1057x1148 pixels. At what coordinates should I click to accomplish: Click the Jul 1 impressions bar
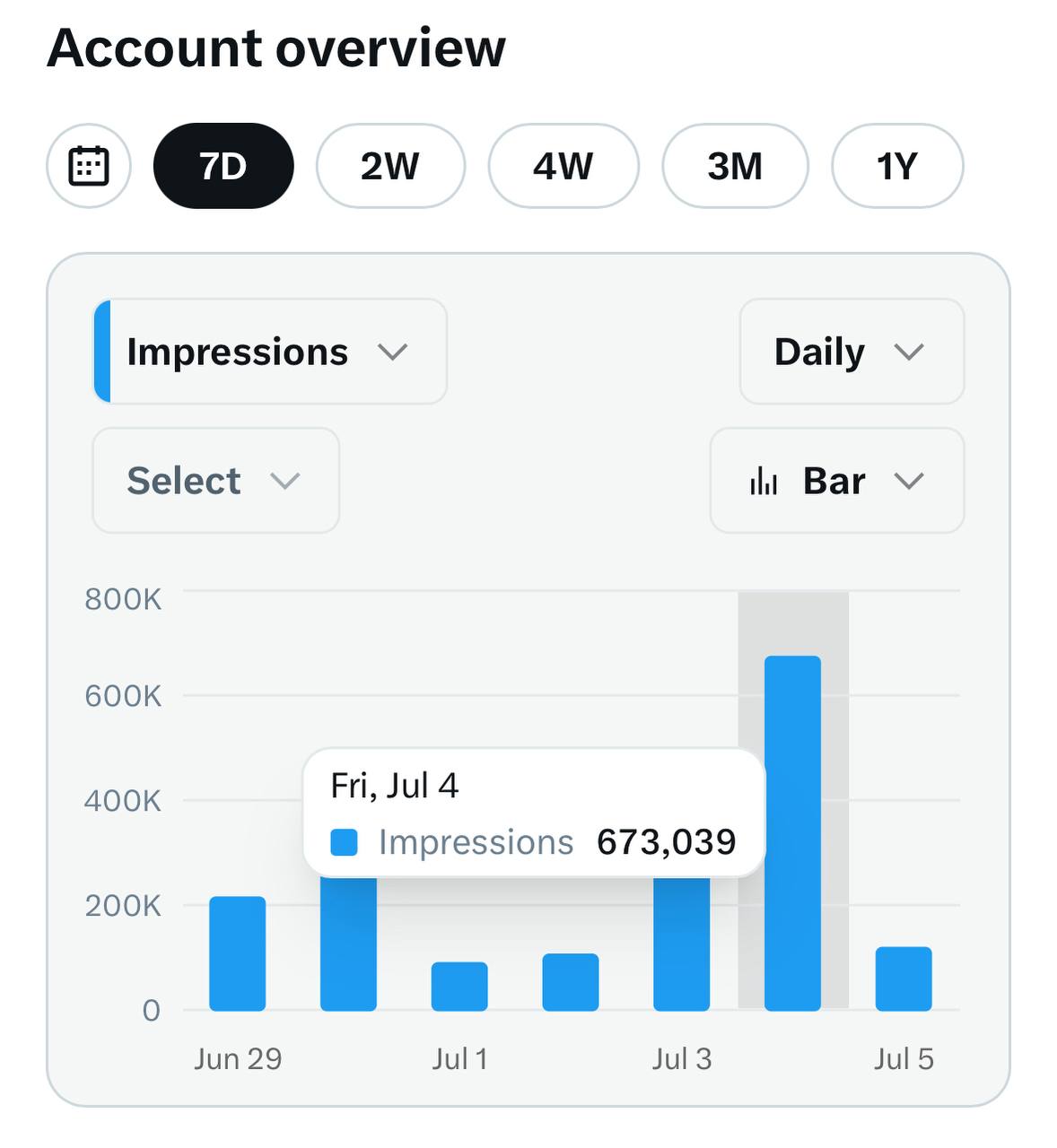459,987
